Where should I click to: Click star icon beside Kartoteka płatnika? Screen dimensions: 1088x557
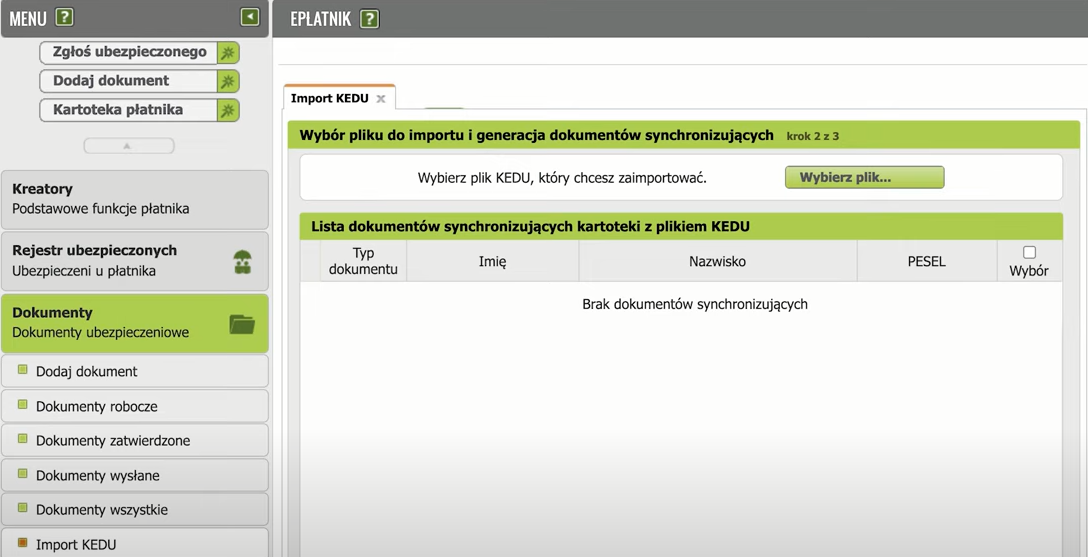coord(228,110)
